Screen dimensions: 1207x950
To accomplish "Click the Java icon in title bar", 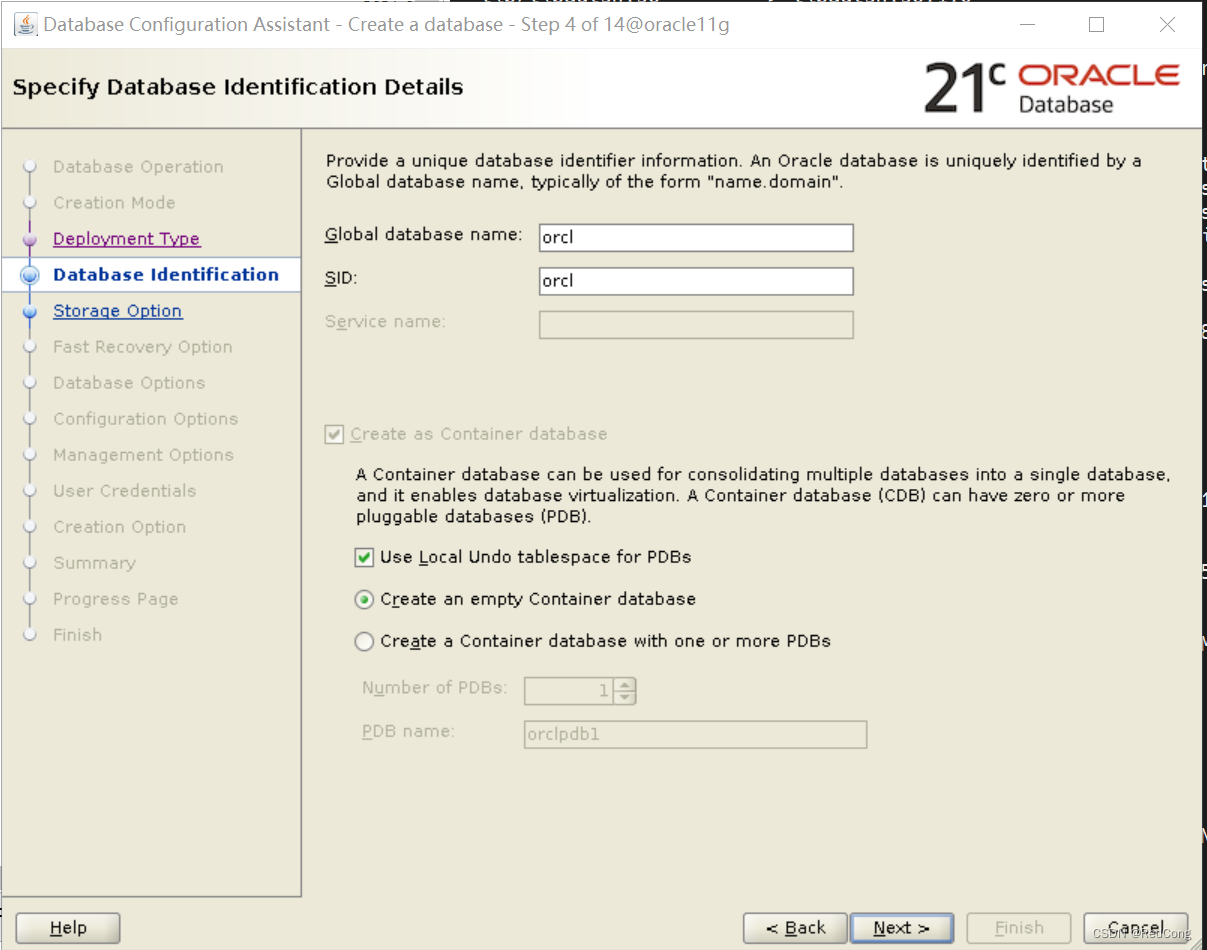I will point(25,24).
